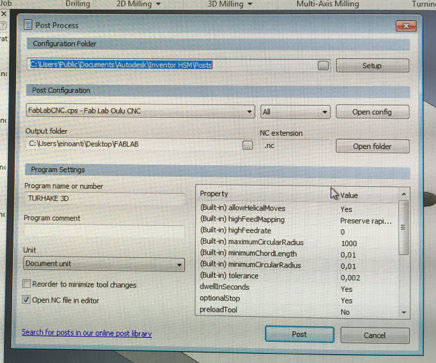Viewport: 436px width, 363px height.
Task: Select the allowHelicalMoves property row
Action: tap(298, 209)
